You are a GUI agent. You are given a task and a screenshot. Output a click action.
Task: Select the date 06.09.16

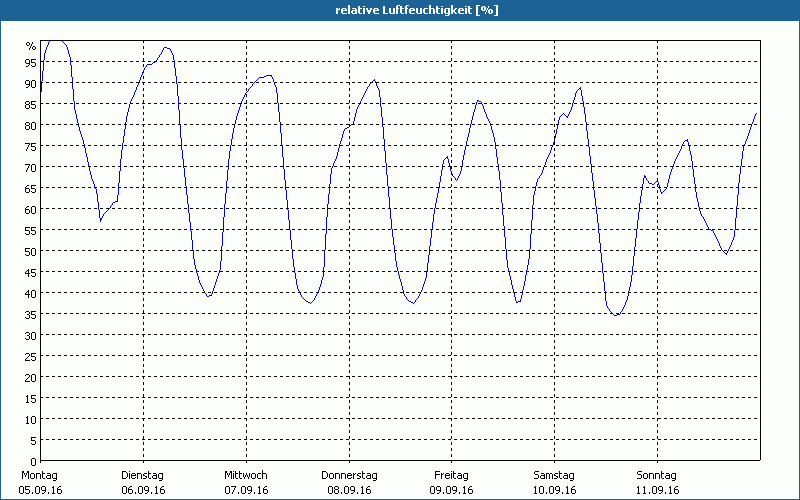143,490
